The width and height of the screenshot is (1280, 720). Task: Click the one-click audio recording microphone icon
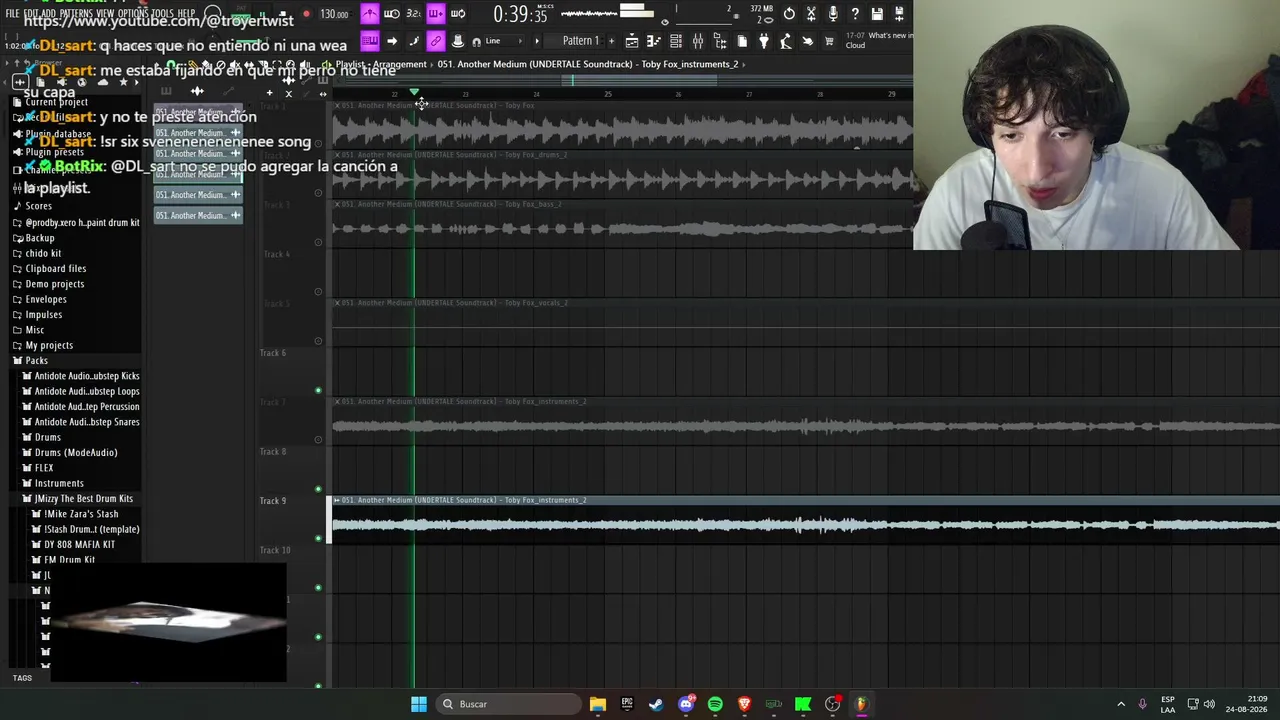pyautogui.click(x=833, y=14)
